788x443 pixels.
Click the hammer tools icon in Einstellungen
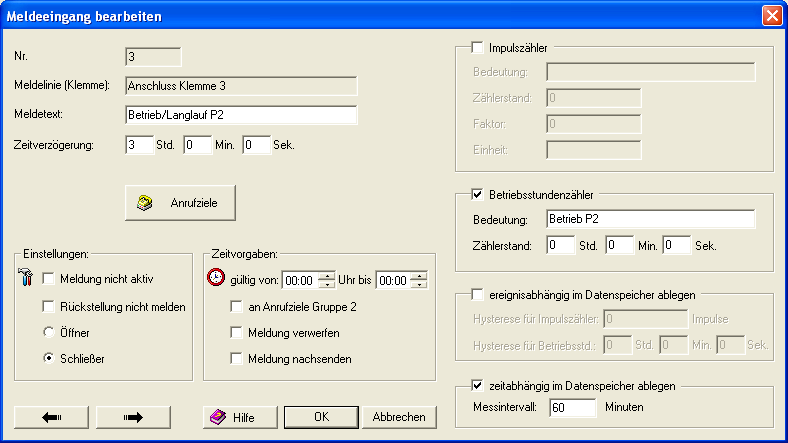click(27, 280)
